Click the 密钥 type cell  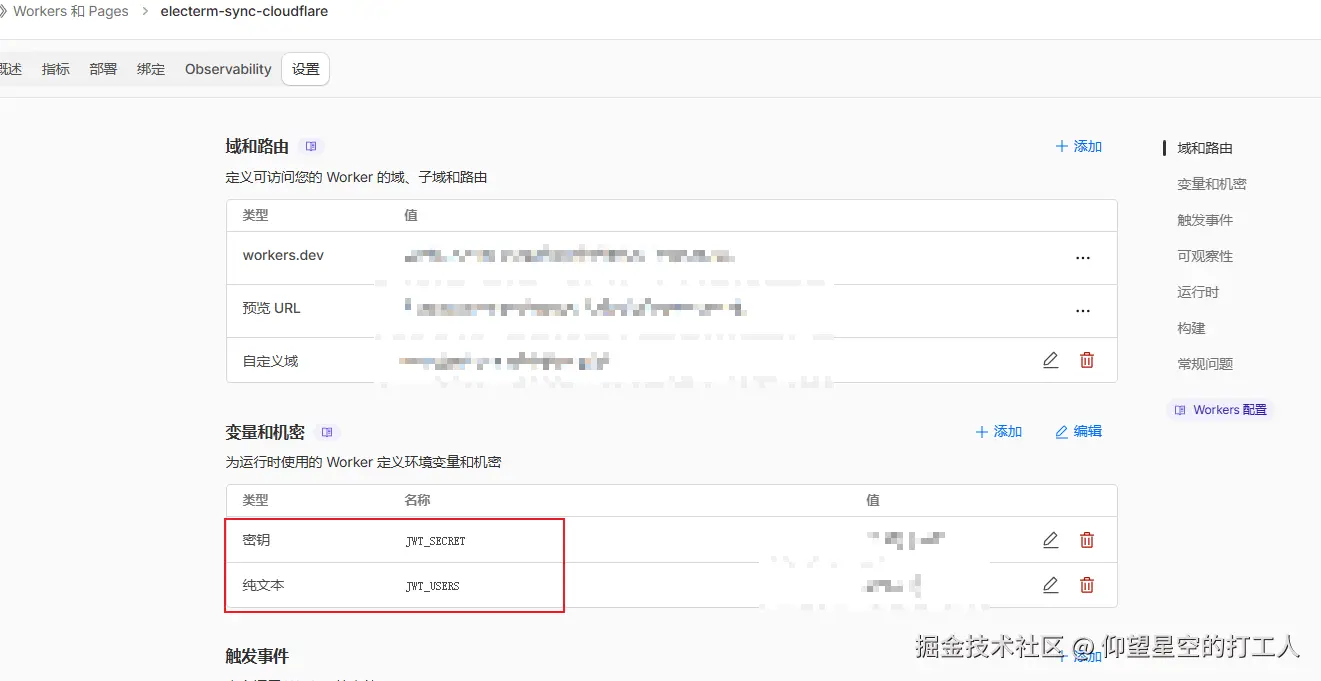click(x=256, y=540)
